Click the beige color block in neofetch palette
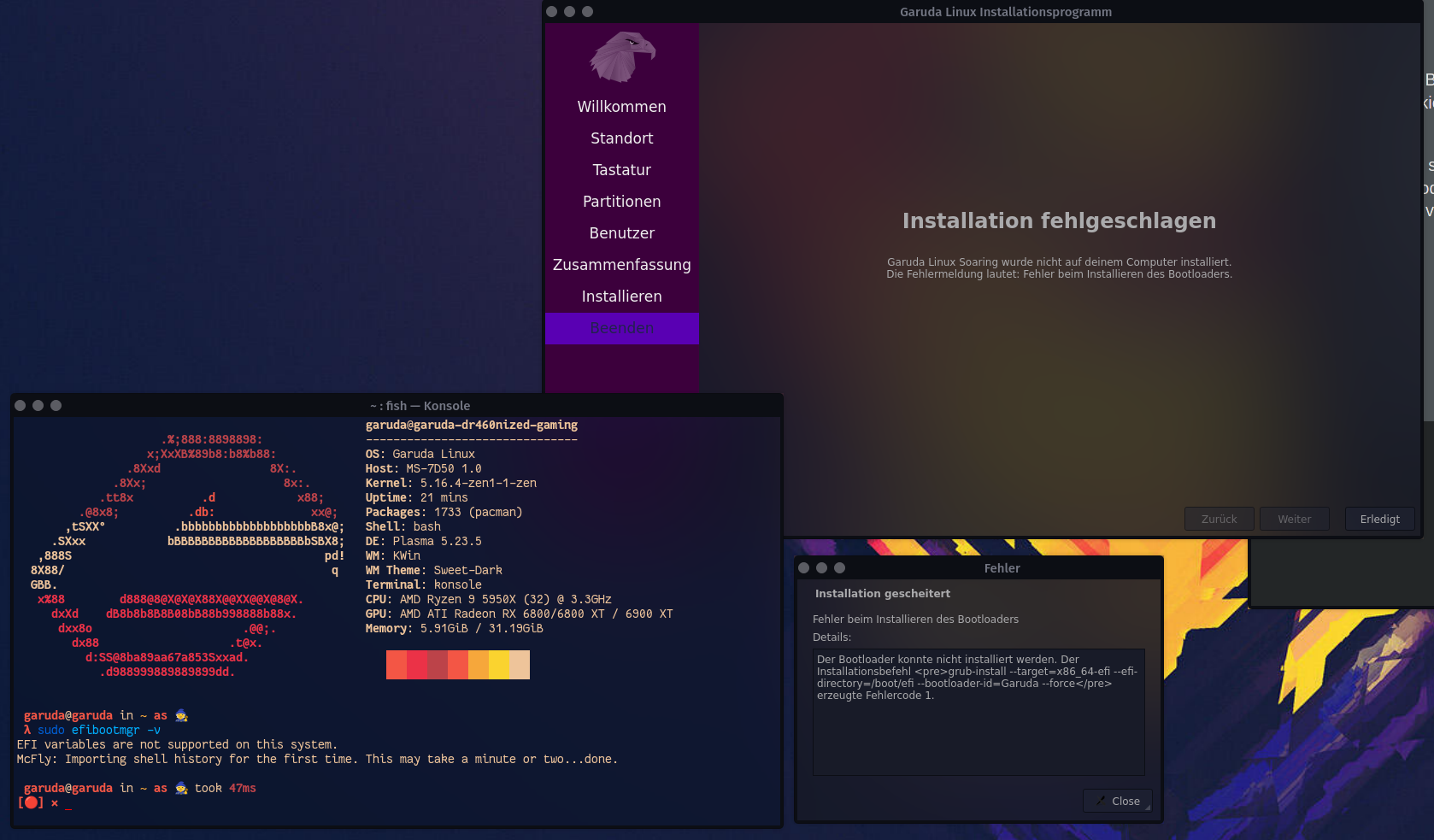The image size is (1434, 840). (x=520, y=665)
